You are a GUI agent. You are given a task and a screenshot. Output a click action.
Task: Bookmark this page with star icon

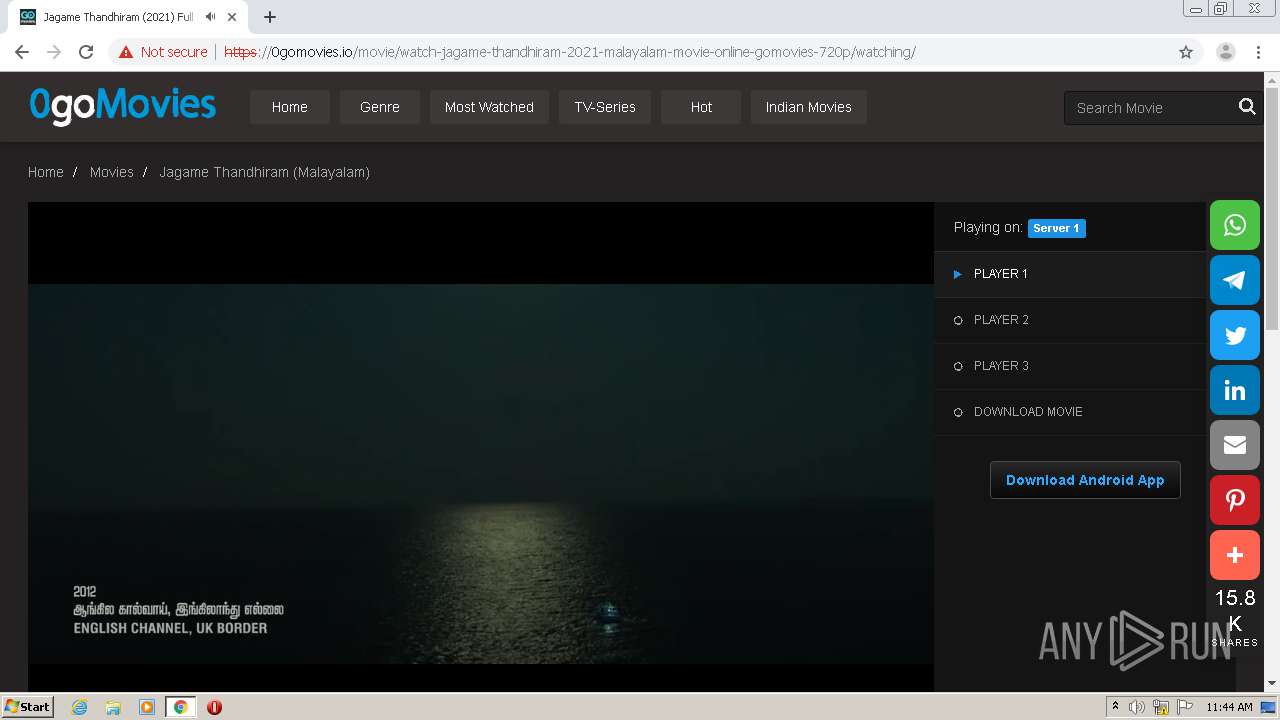coord(1186,52)
